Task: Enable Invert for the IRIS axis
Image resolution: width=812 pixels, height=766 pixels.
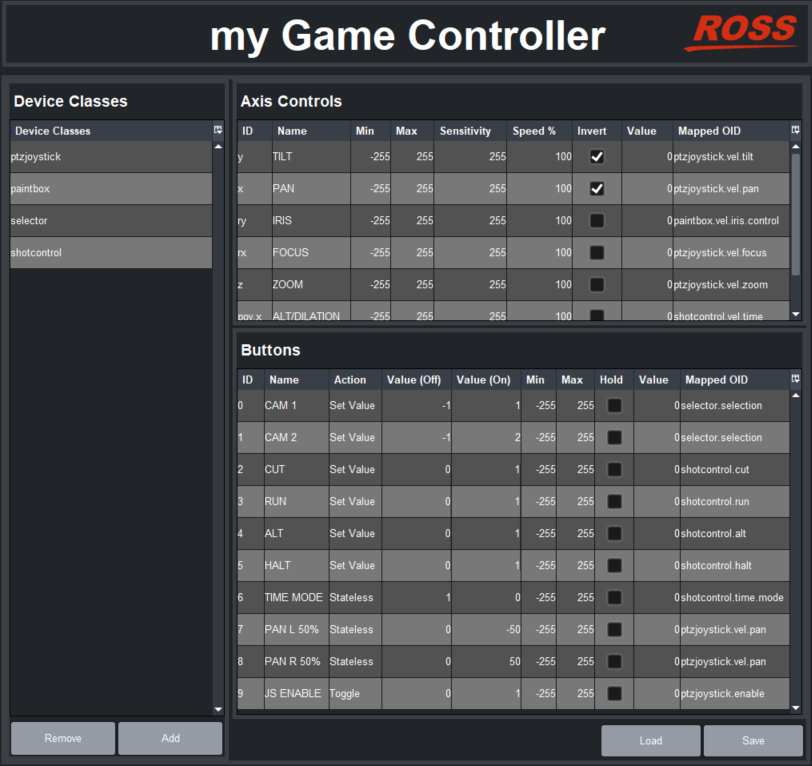Action: [x=597, y=221]
